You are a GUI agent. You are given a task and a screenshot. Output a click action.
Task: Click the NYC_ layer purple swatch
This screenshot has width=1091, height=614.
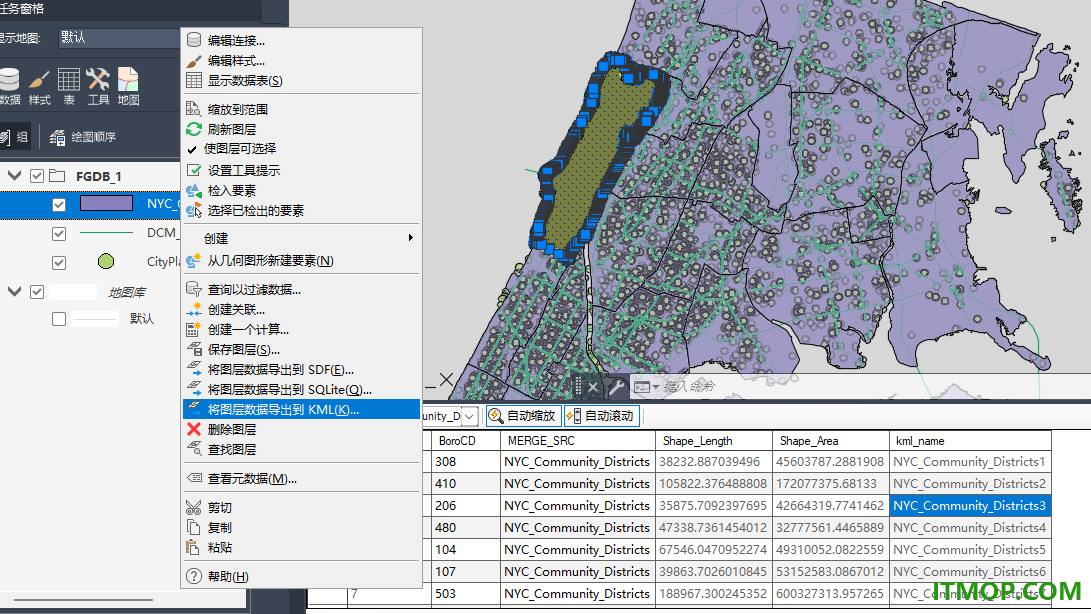click(106, 203)
